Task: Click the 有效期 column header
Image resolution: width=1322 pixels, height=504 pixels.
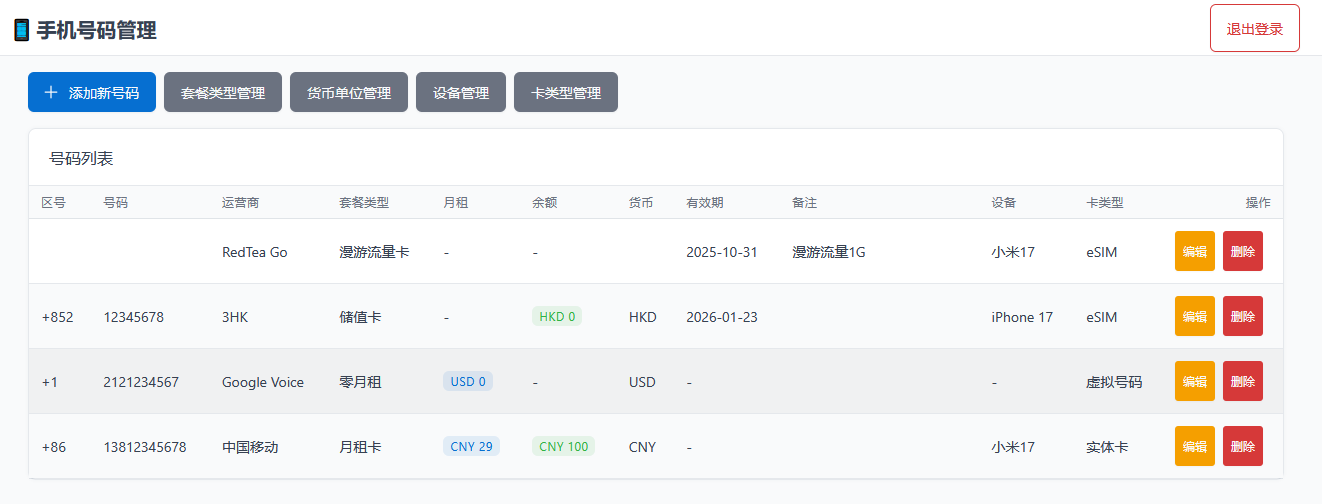Action: coord(704,203)
